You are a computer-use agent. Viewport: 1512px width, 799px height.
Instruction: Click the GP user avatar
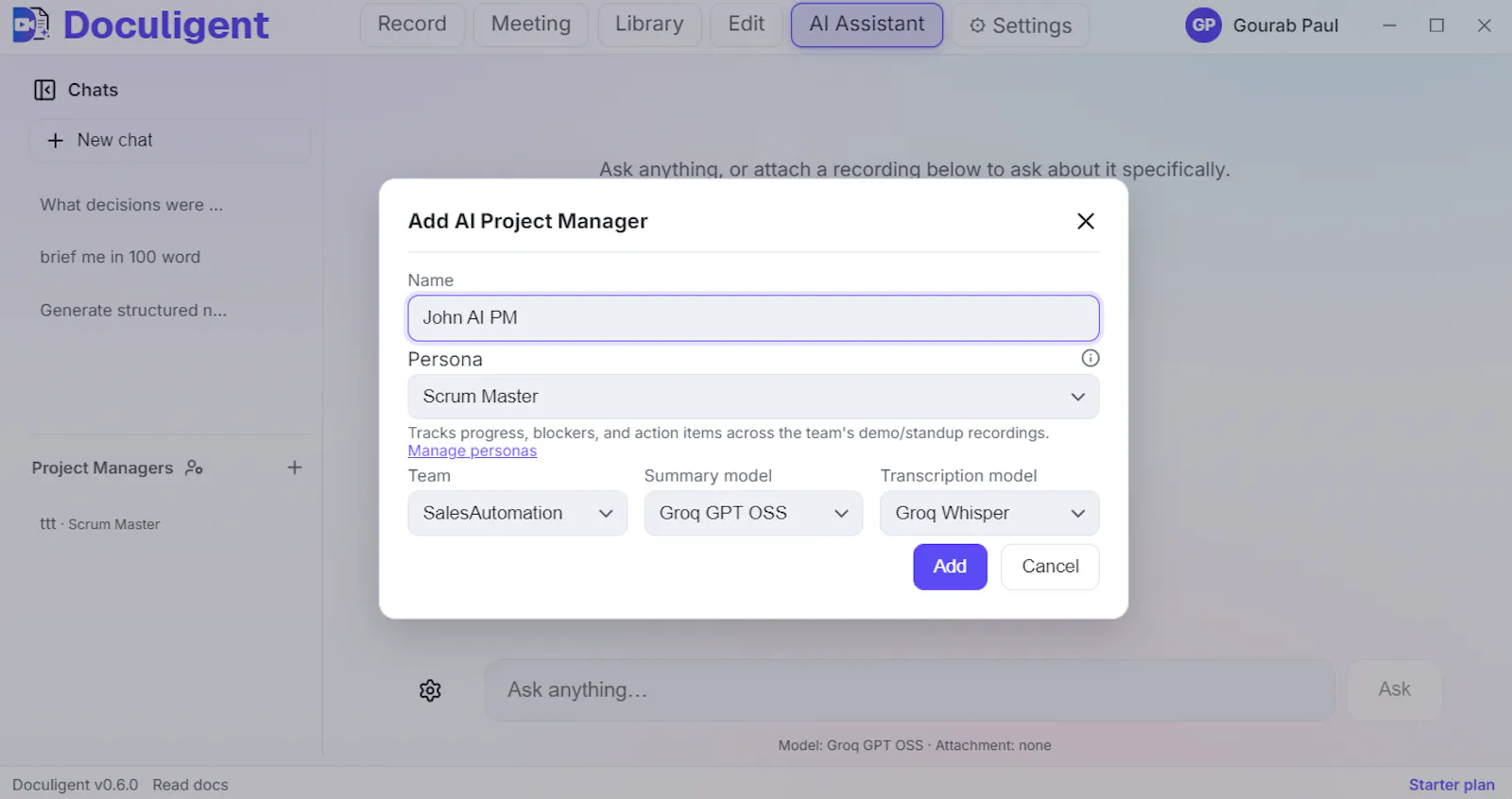click(1203, 25)
